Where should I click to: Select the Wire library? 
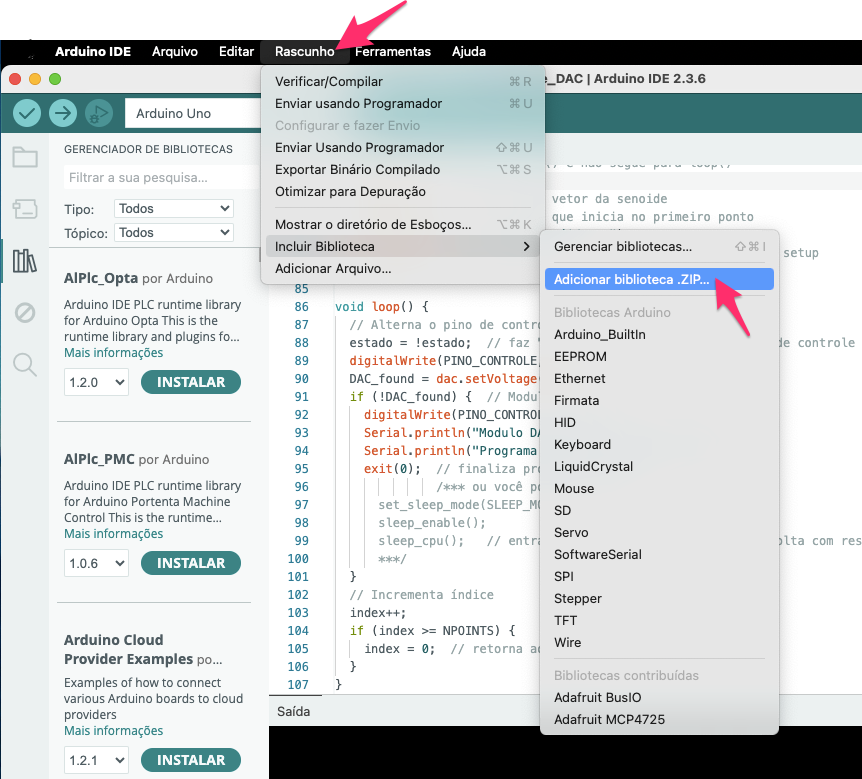659,642
